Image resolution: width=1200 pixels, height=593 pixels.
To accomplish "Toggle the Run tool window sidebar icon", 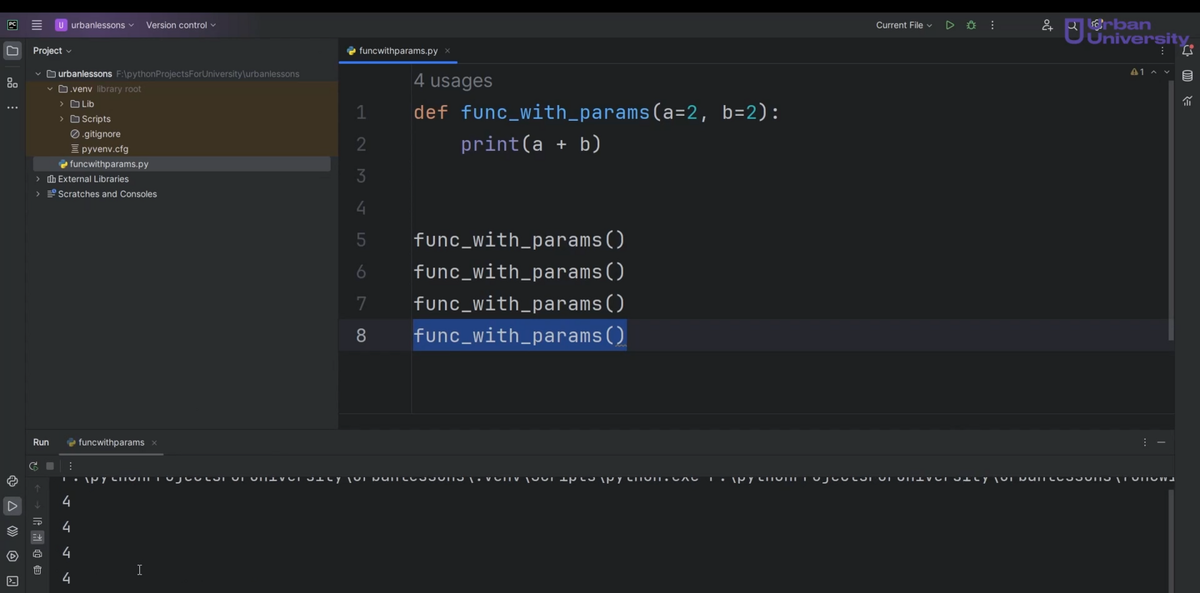I will click(x=12, y=506).
